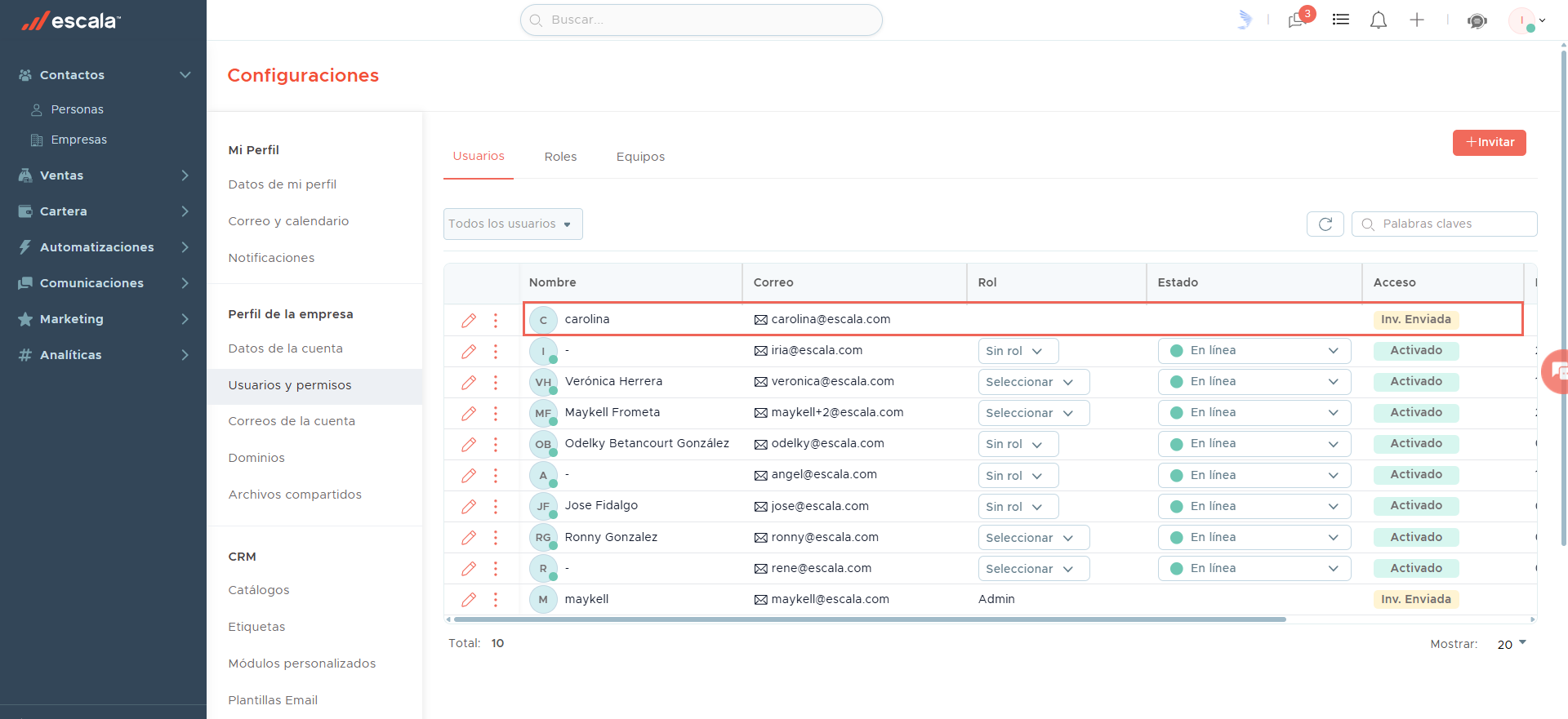Open Archivos compartidos settings
This screenshot has height=719, width=1568.
pos(295,495)
